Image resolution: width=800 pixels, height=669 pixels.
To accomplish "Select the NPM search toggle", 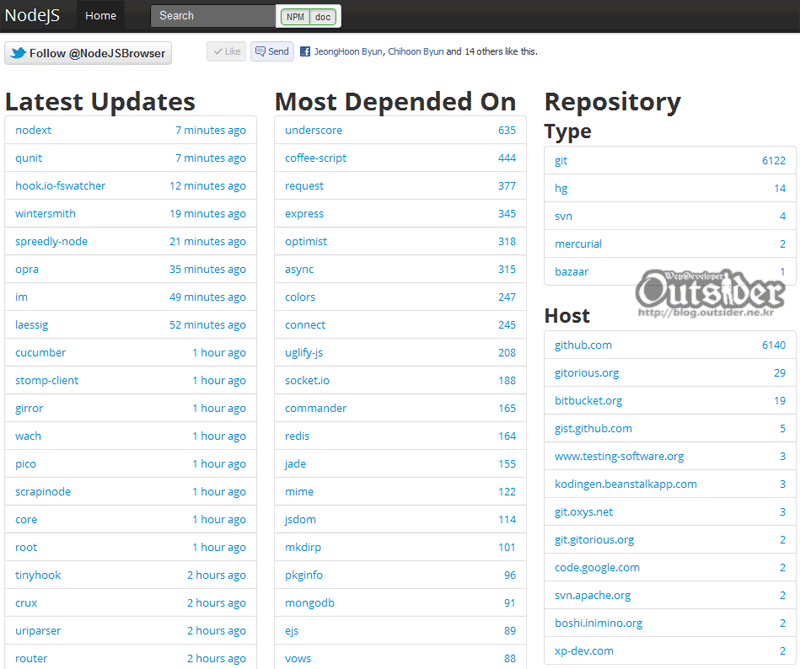I will 295,17.
